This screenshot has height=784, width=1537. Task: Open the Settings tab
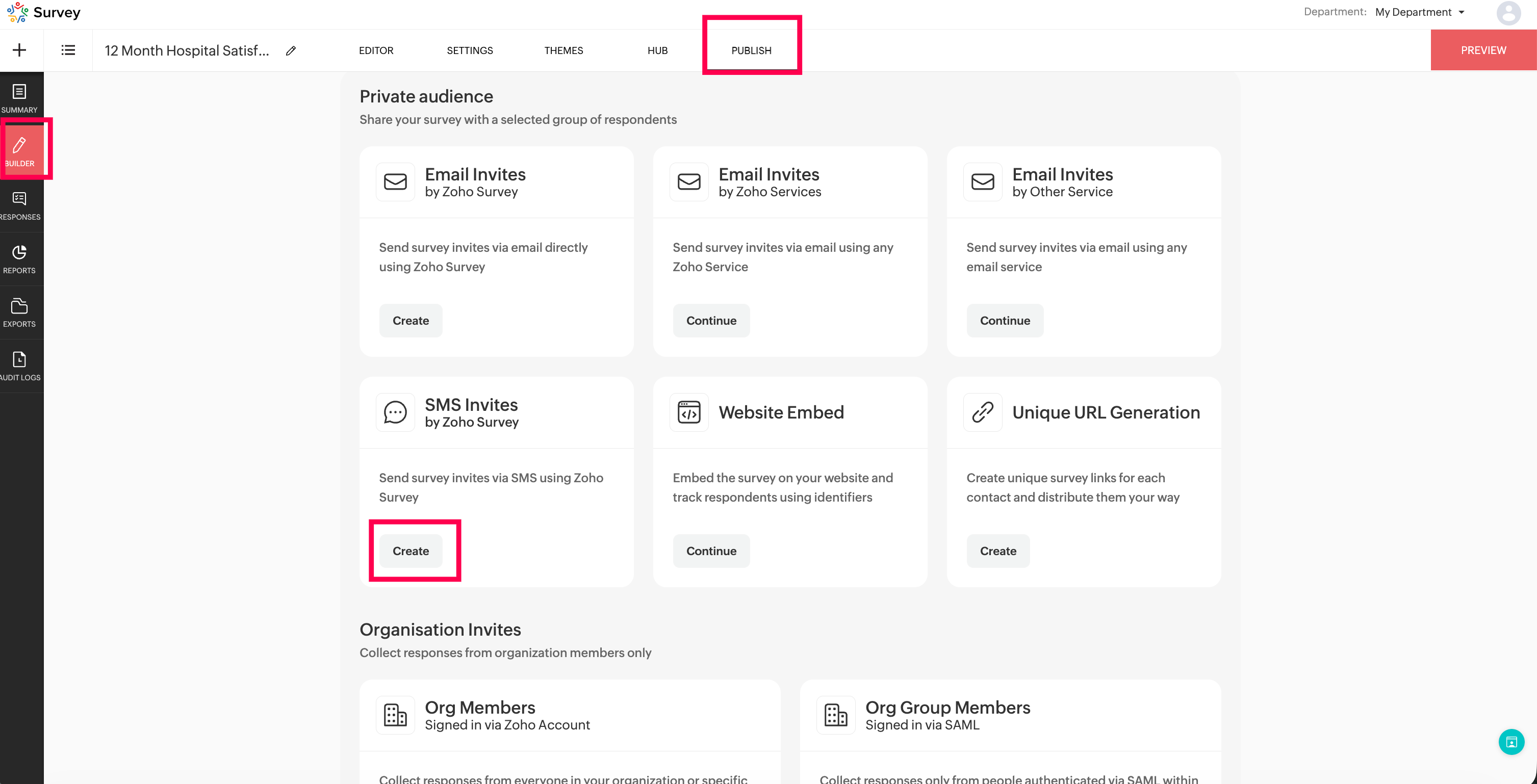point(470,50)
